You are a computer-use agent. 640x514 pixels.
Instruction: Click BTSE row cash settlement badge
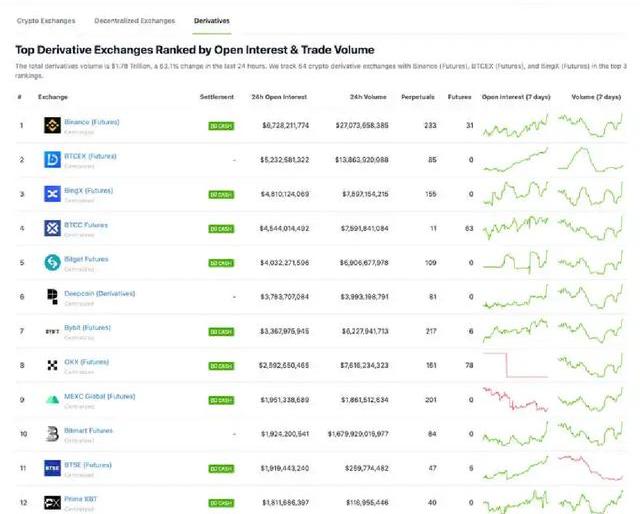[221, 469]
